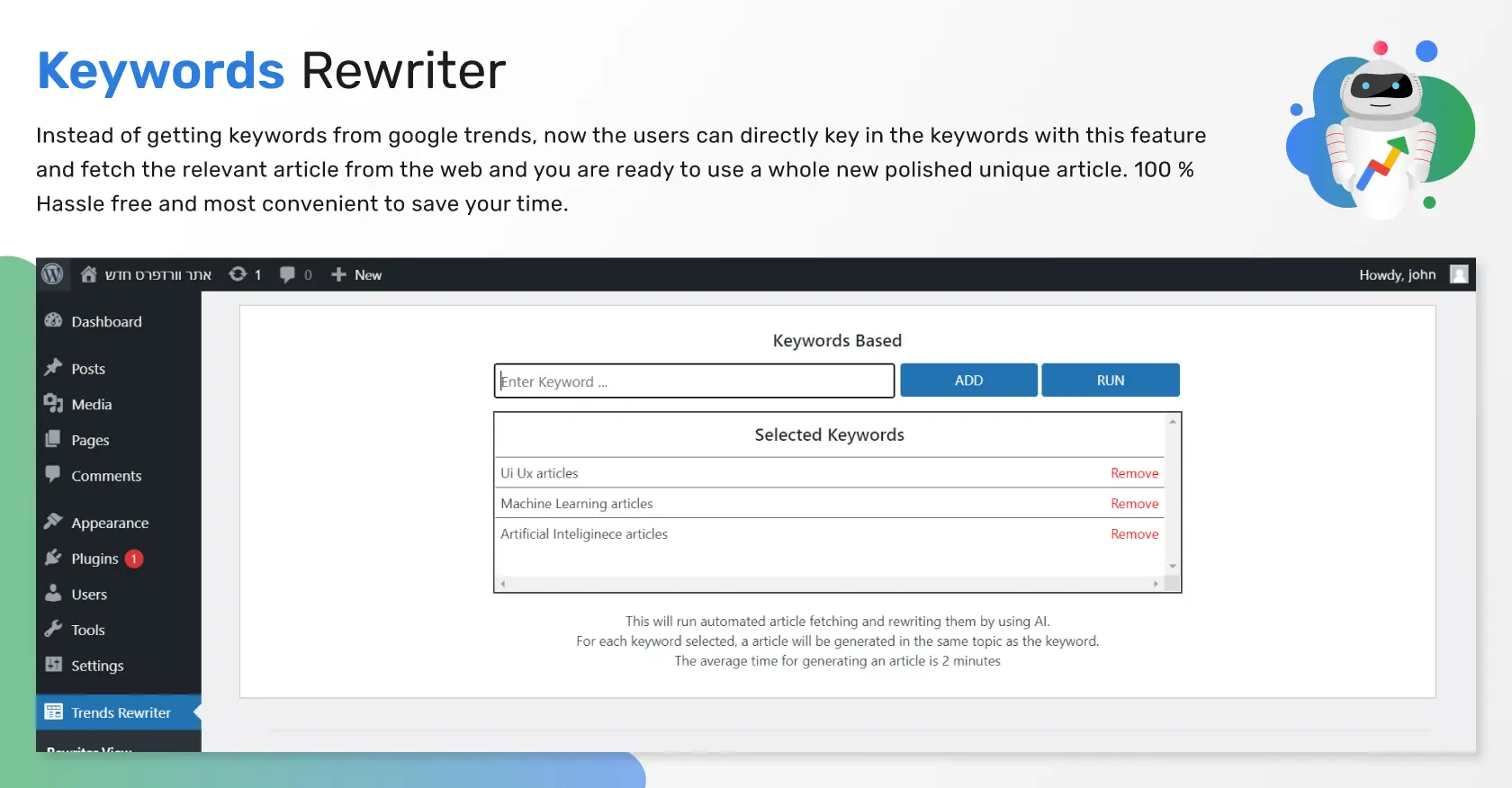
Task: Click the Posts pin icon
Action: click(53, 368)
